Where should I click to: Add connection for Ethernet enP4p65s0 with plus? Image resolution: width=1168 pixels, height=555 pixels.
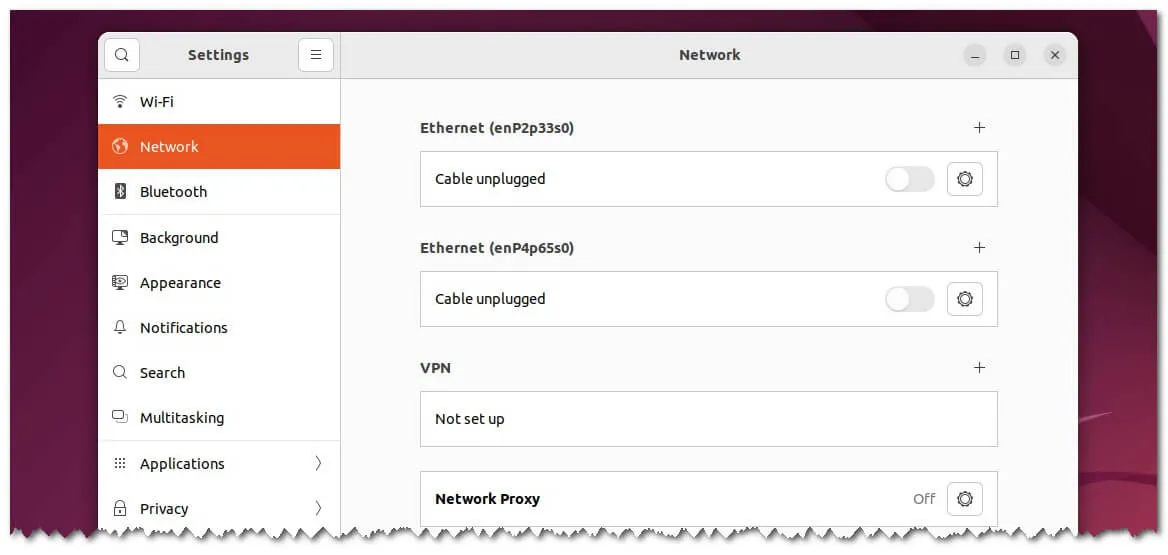pyautogui.click(x=979, y=248)
